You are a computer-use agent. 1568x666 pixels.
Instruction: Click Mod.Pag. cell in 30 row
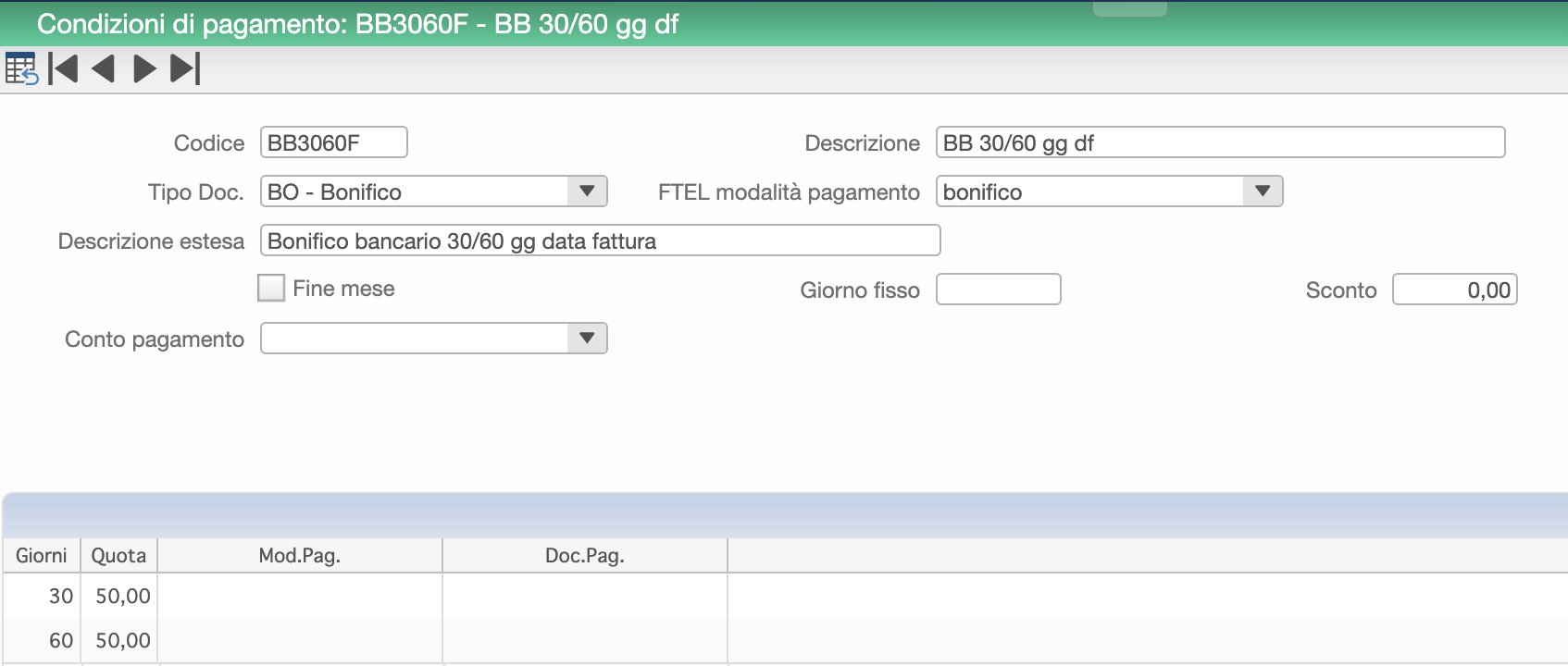point(300,596)
